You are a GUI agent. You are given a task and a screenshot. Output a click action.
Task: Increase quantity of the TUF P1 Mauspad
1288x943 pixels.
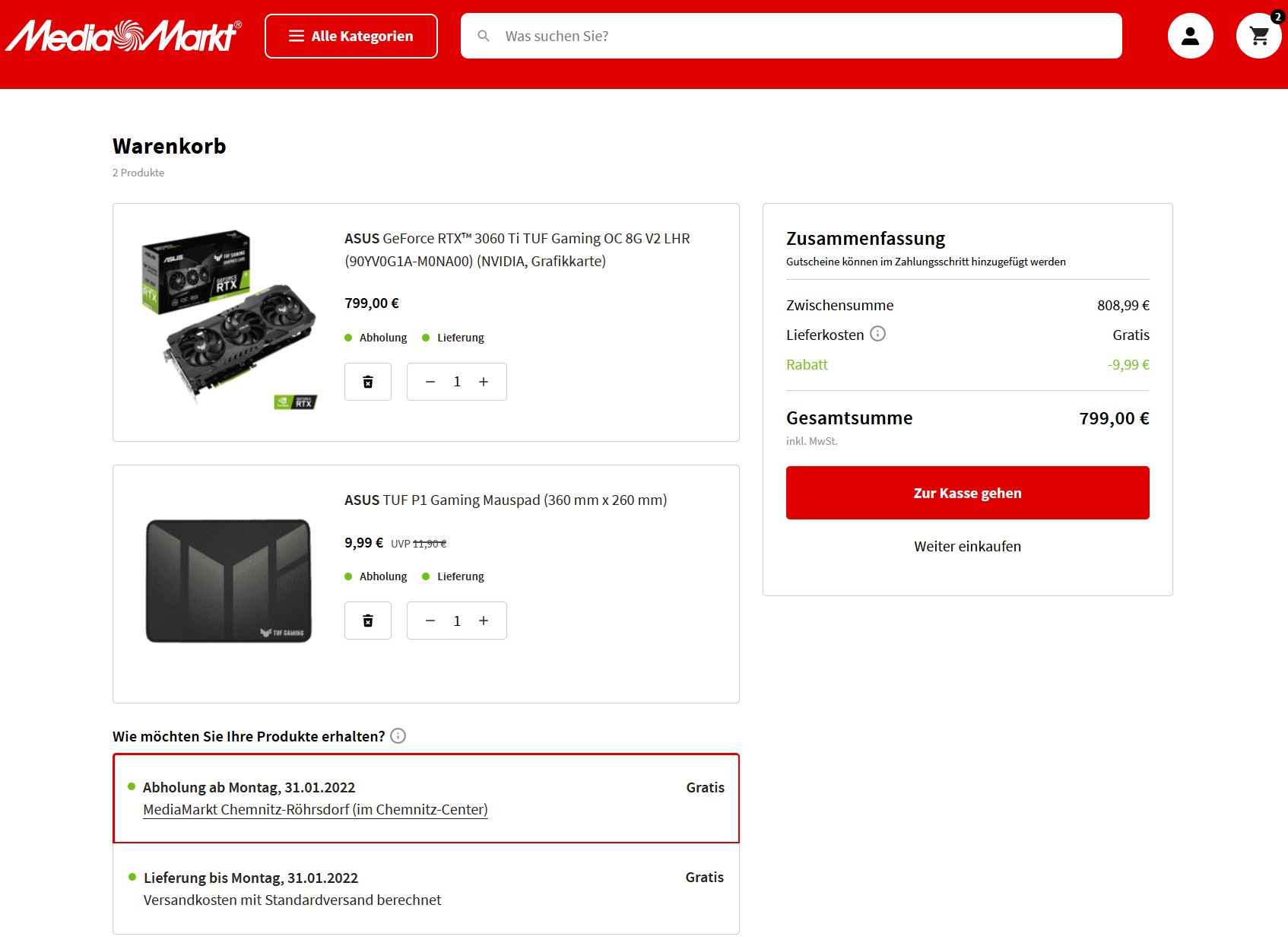[484, 621]
